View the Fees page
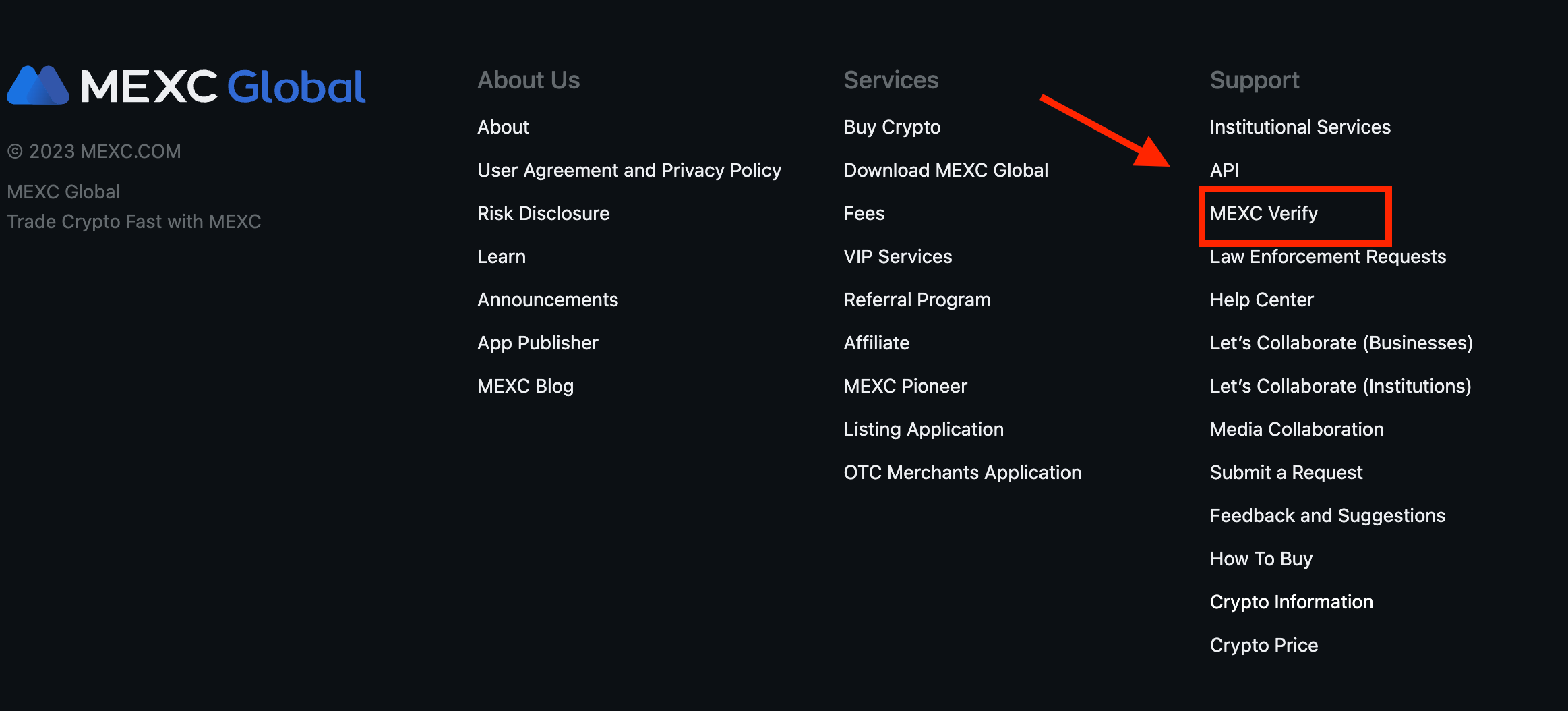The height and width of the screenshot is (711, 1568). point(864,214)
